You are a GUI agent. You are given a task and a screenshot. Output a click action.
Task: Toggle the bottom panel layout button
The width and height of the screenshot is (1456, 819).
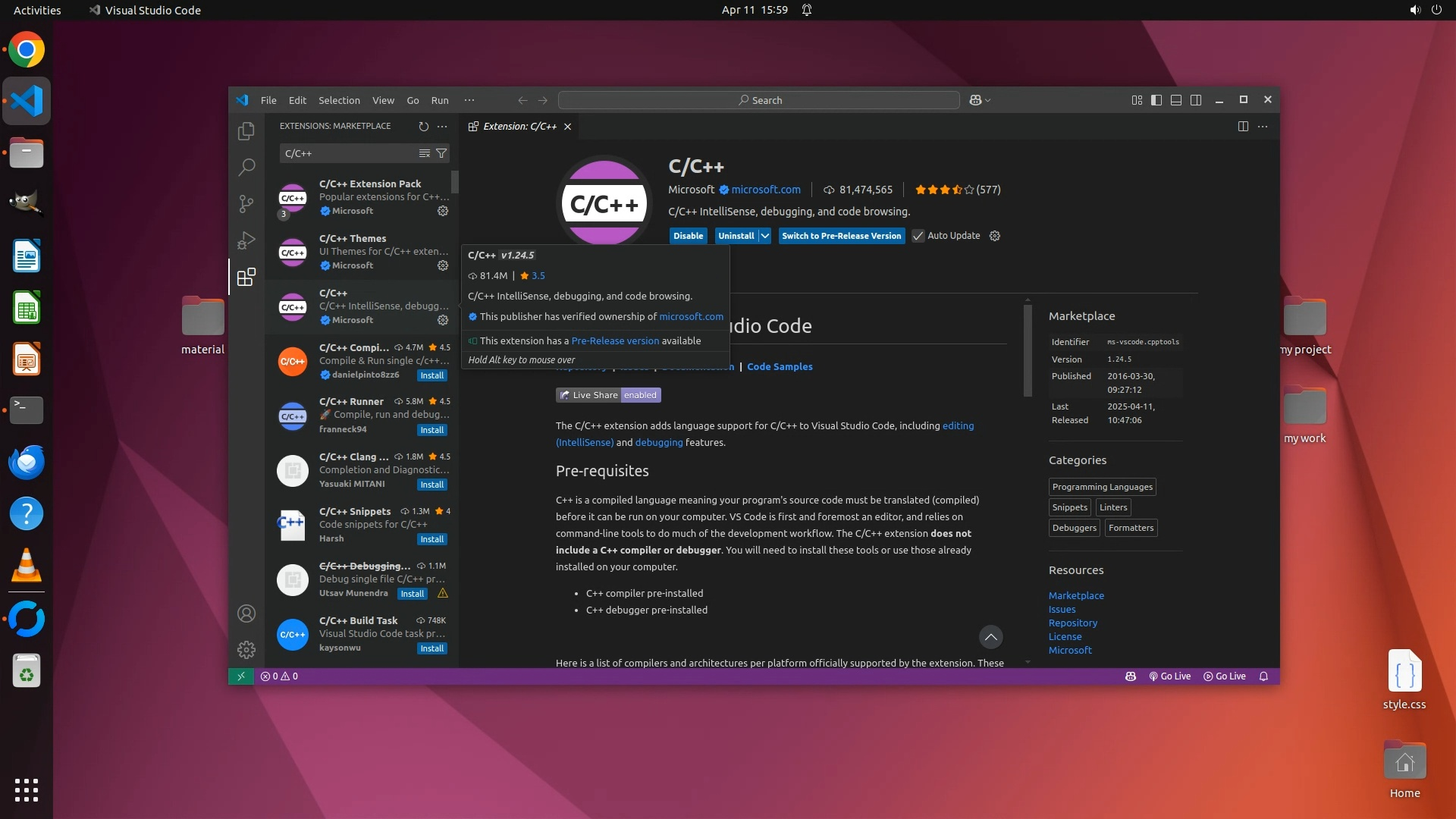point(1176,100)
